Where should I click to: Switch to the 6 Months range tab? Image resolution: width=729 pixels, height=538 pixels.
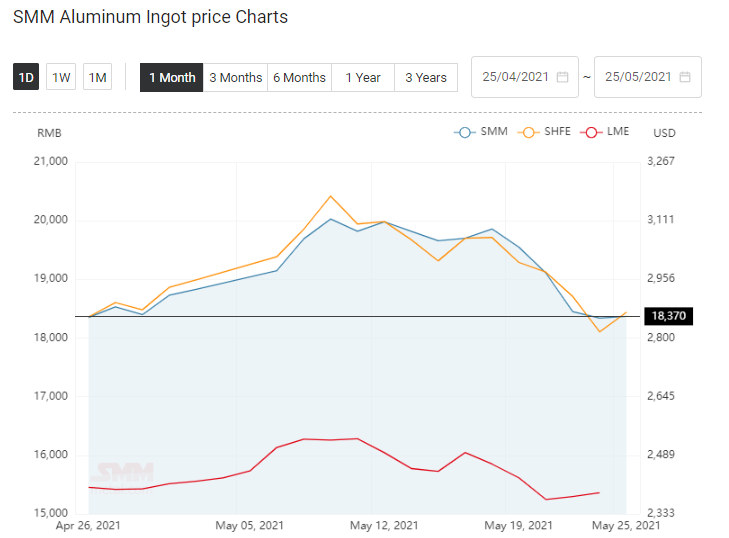[x=299, y=78]
